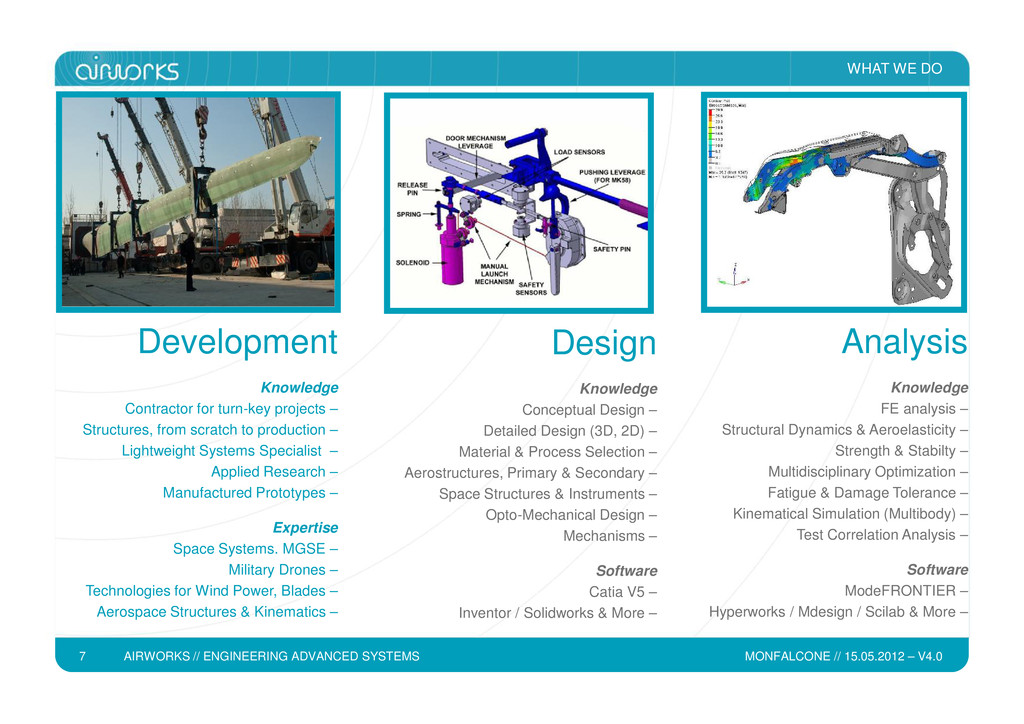Click 'Catia V5' line

(x=622, y=592)
